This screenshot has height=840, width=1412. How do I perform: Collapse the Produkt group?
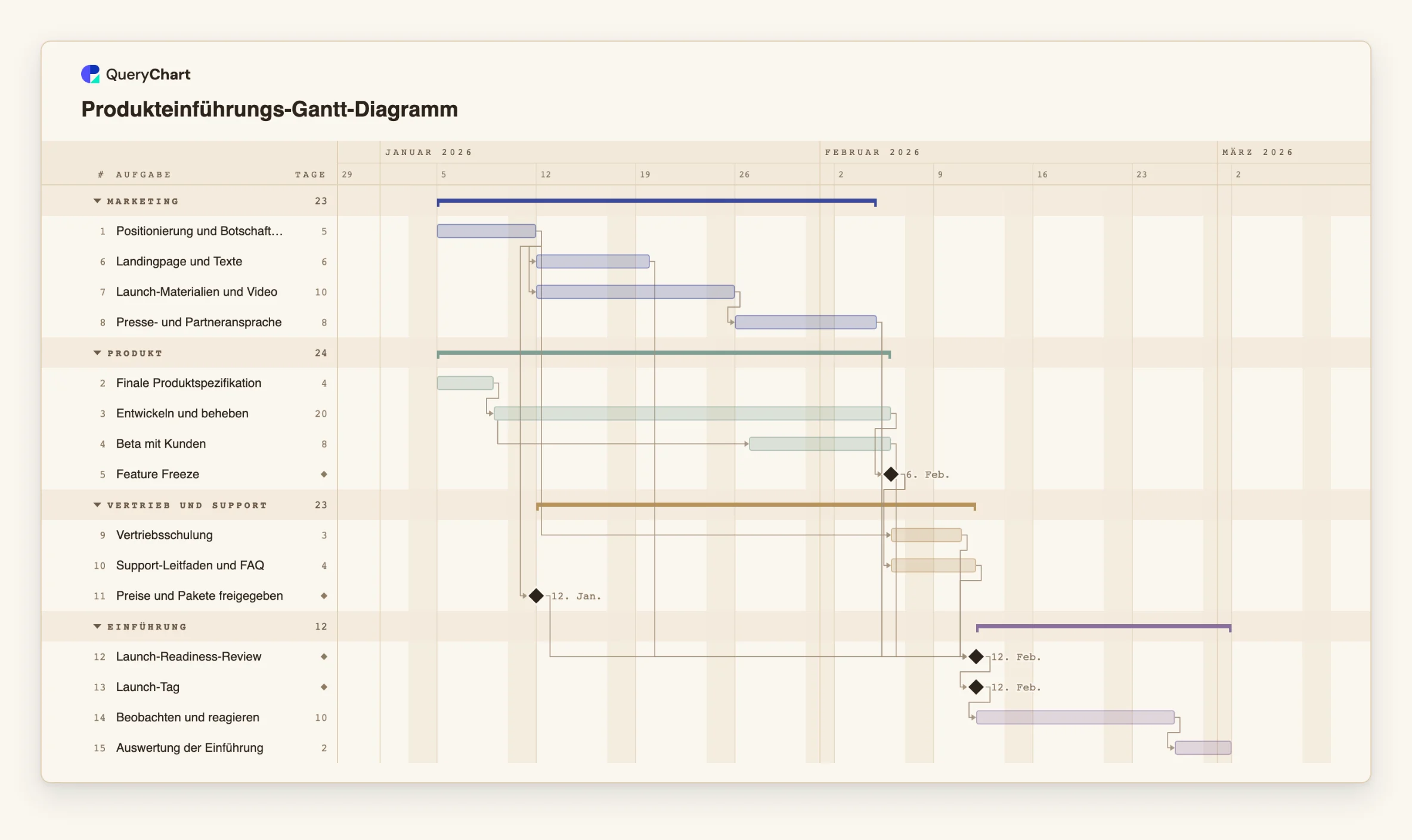pyautogui.click(x=97, y=353)
